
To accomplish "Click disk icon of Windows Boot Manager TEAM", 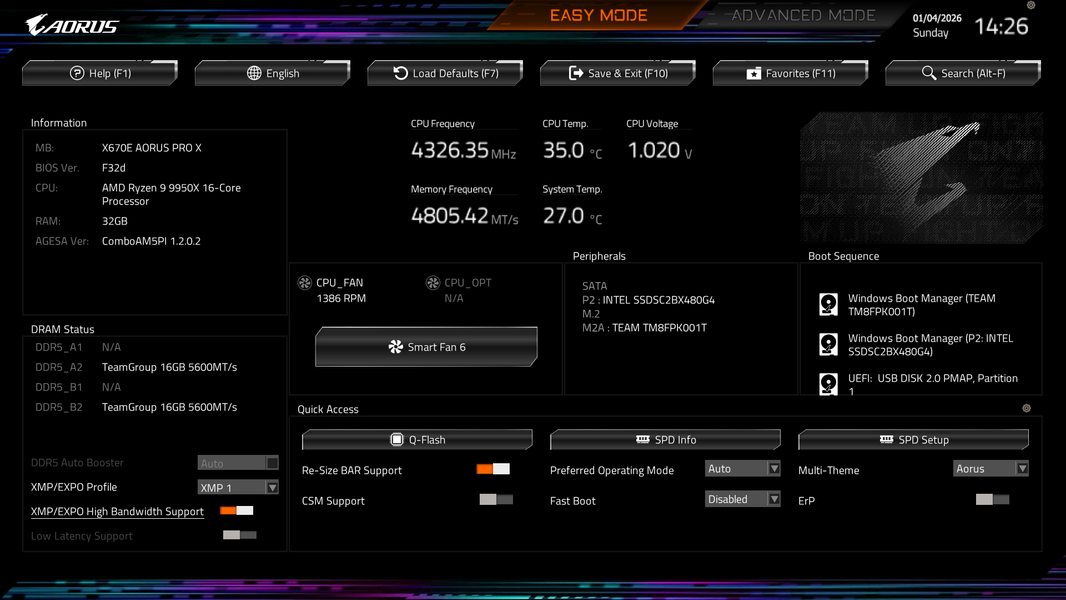I will click(828, 304).
